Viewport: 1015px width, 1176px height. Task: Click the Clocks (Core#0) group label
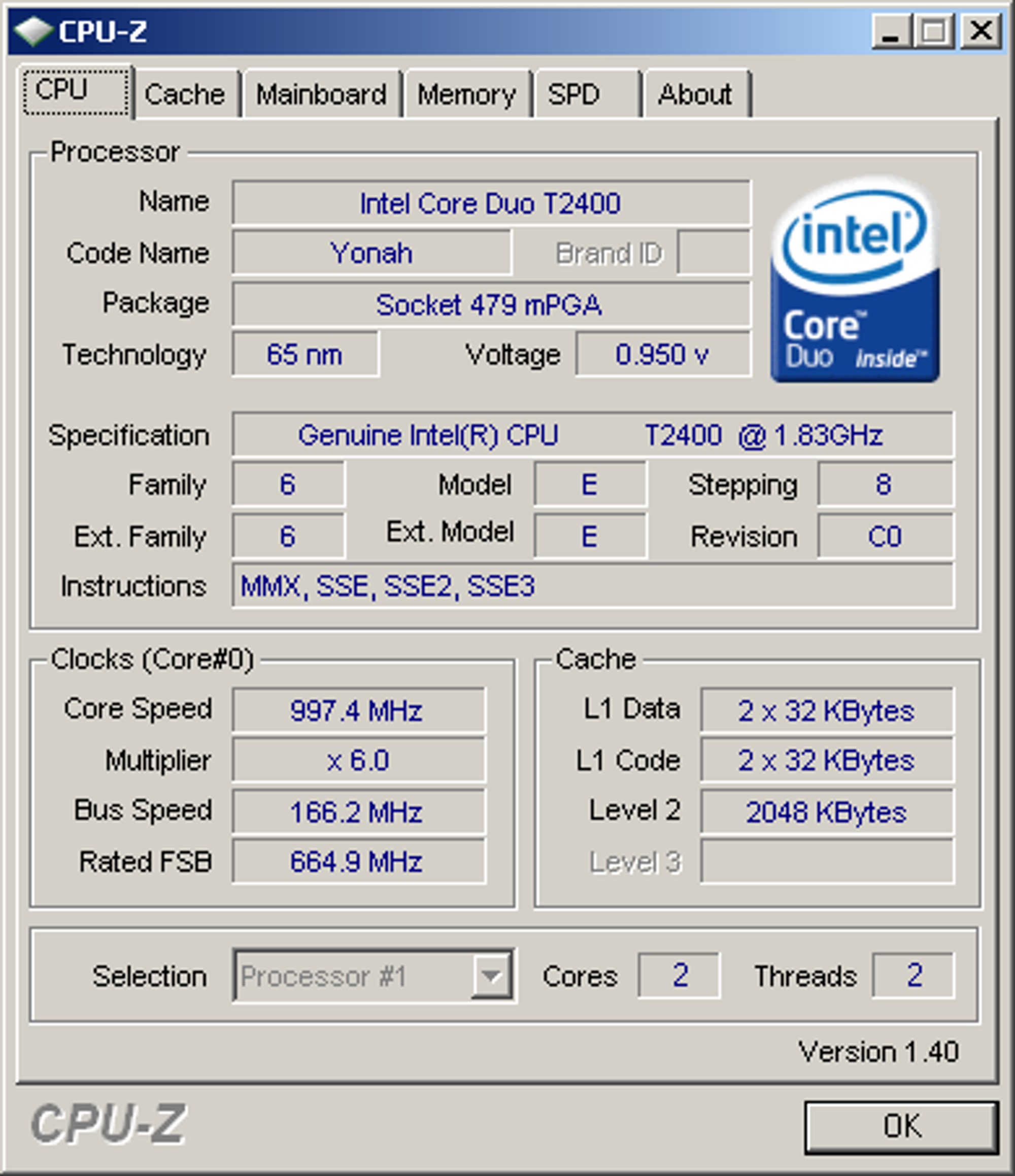tap(152, 660)
